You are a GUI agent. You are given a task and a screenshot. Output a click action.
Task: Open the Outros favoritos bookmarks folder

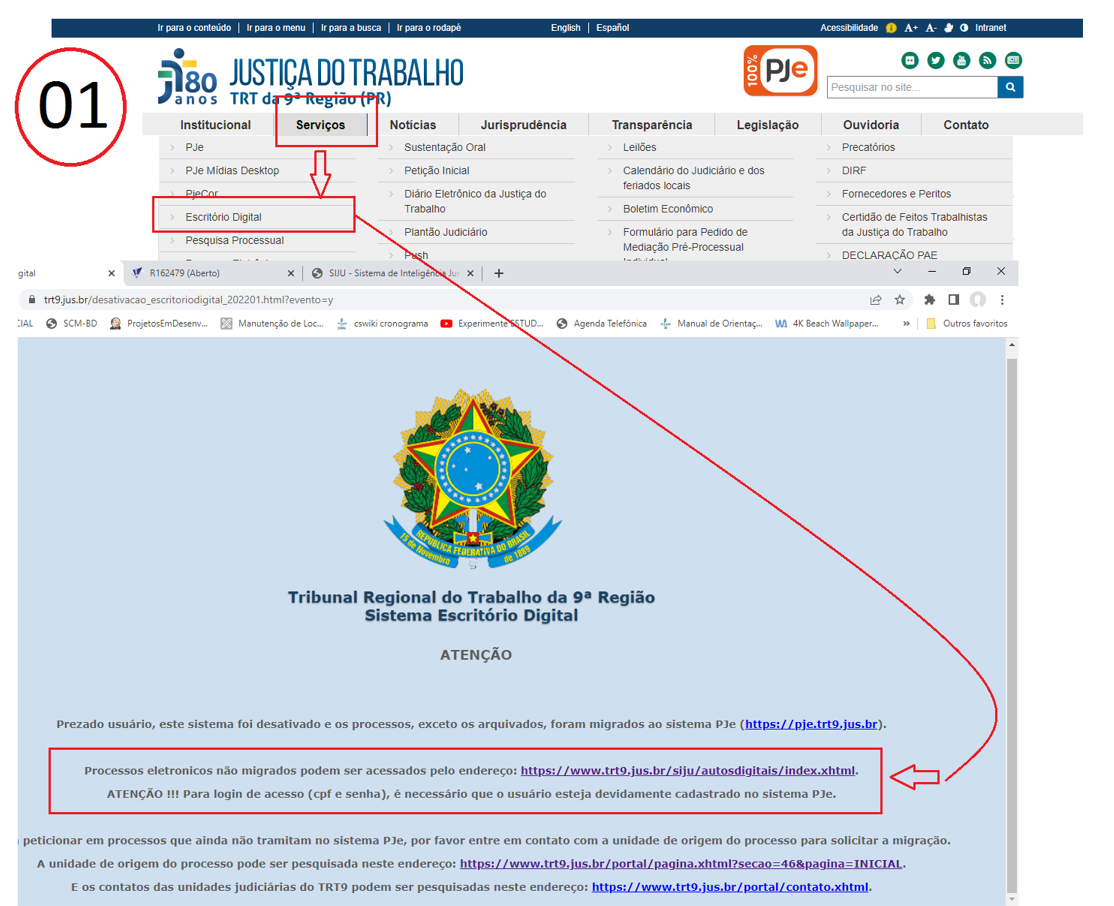(x=967, y=323)
